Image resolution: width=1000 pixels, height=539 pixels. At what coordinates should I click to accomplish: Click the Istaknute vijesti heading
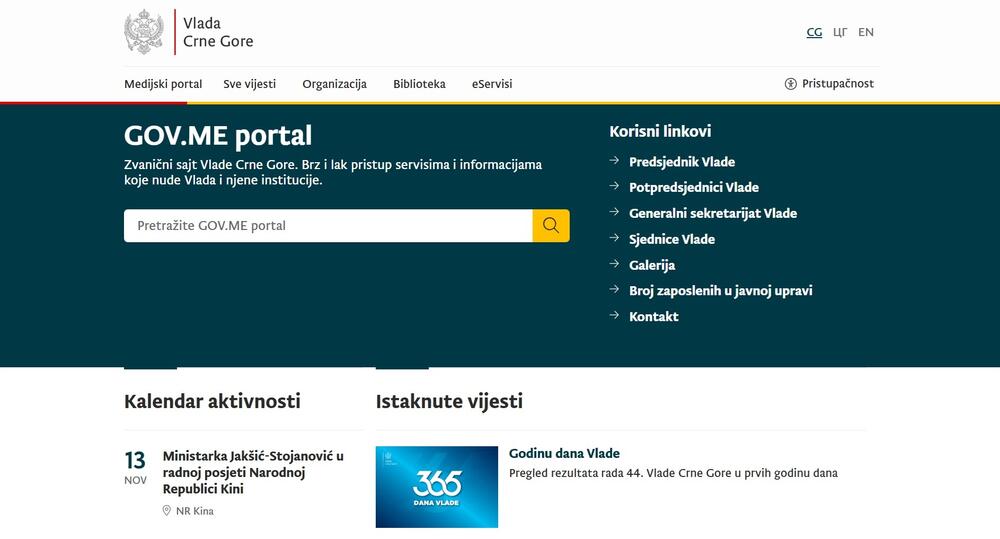(x=449, y=401)
